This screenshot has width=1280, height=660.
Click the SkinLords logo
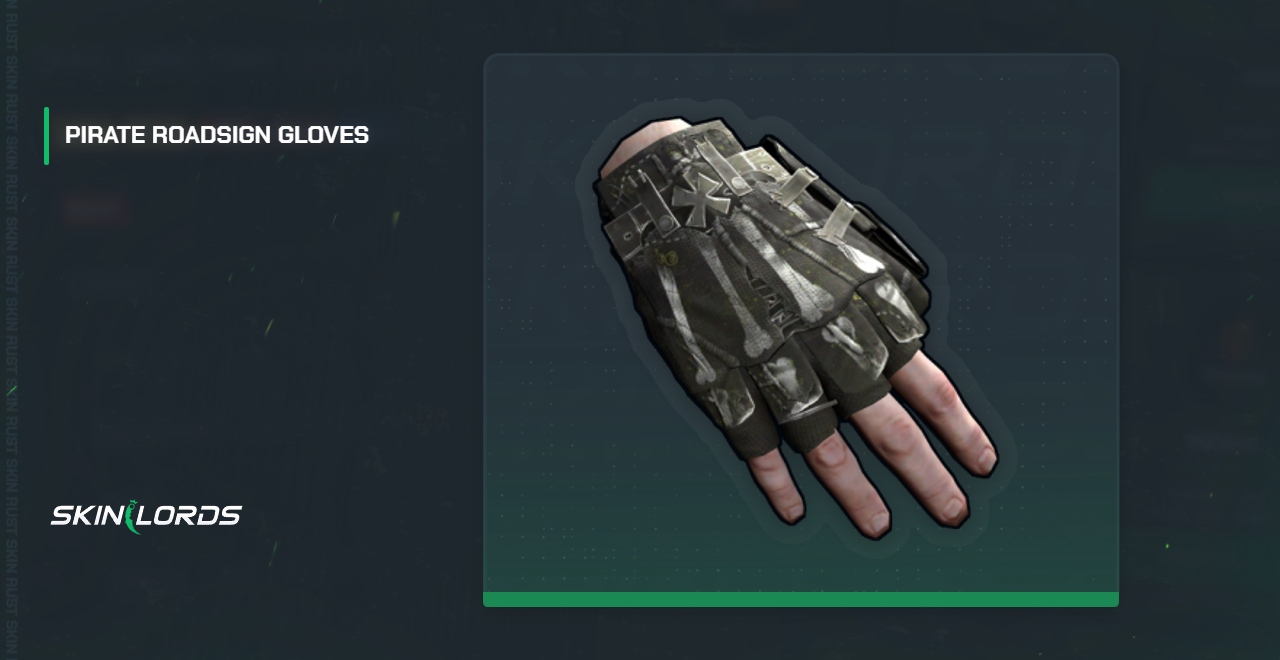146,516
